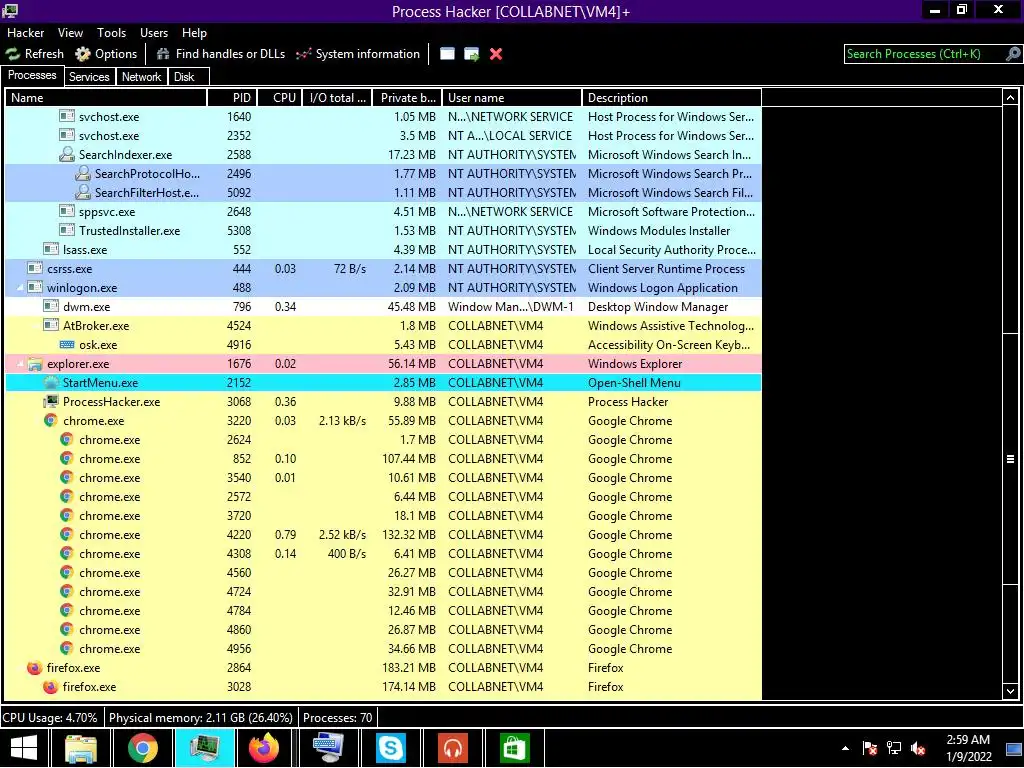Focus the Search Processes field
Viewport: 1024px width, 768px height.
[924, 54]
